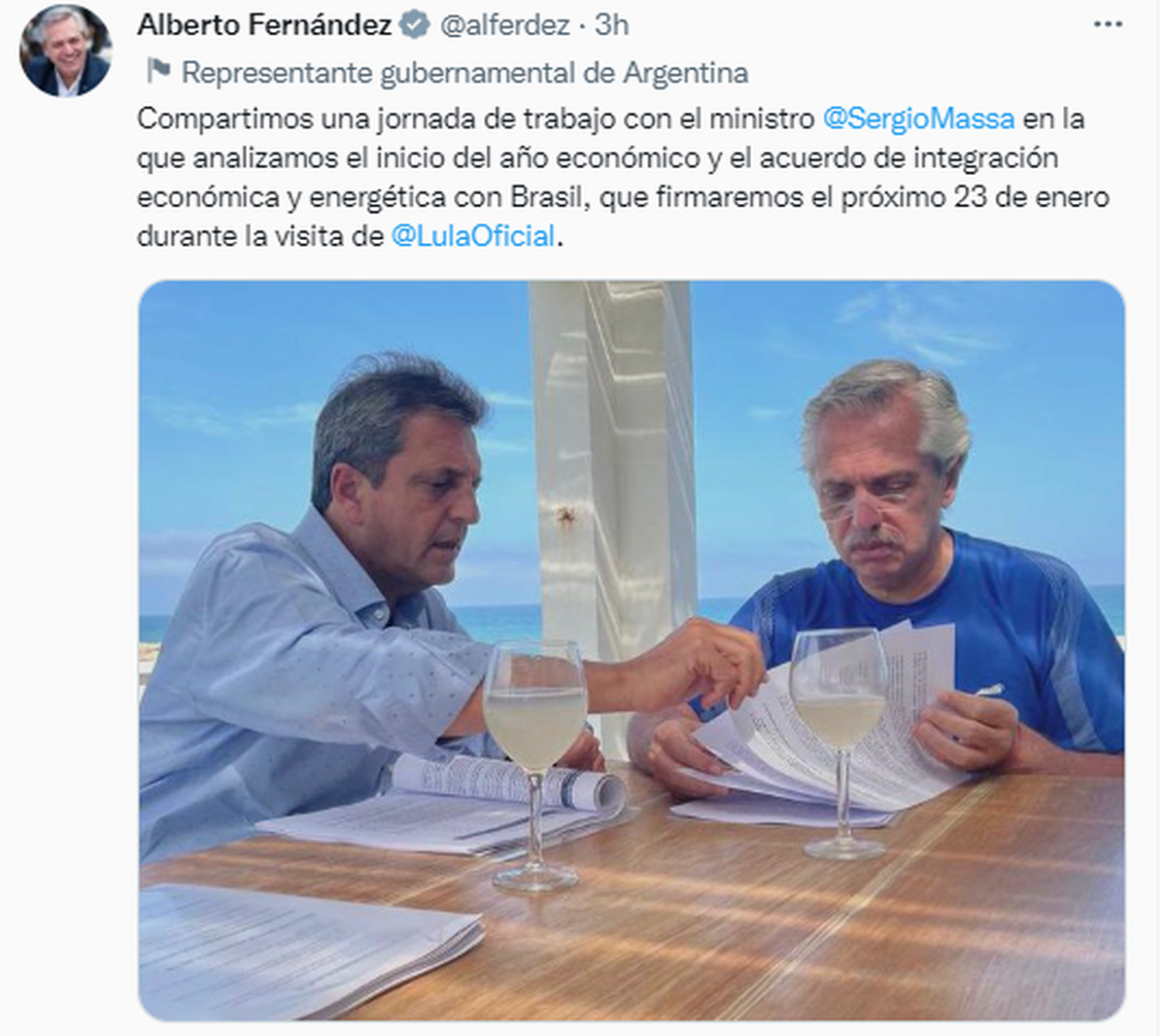Open Alberto Fernández's profile avatar

(66, 51)
